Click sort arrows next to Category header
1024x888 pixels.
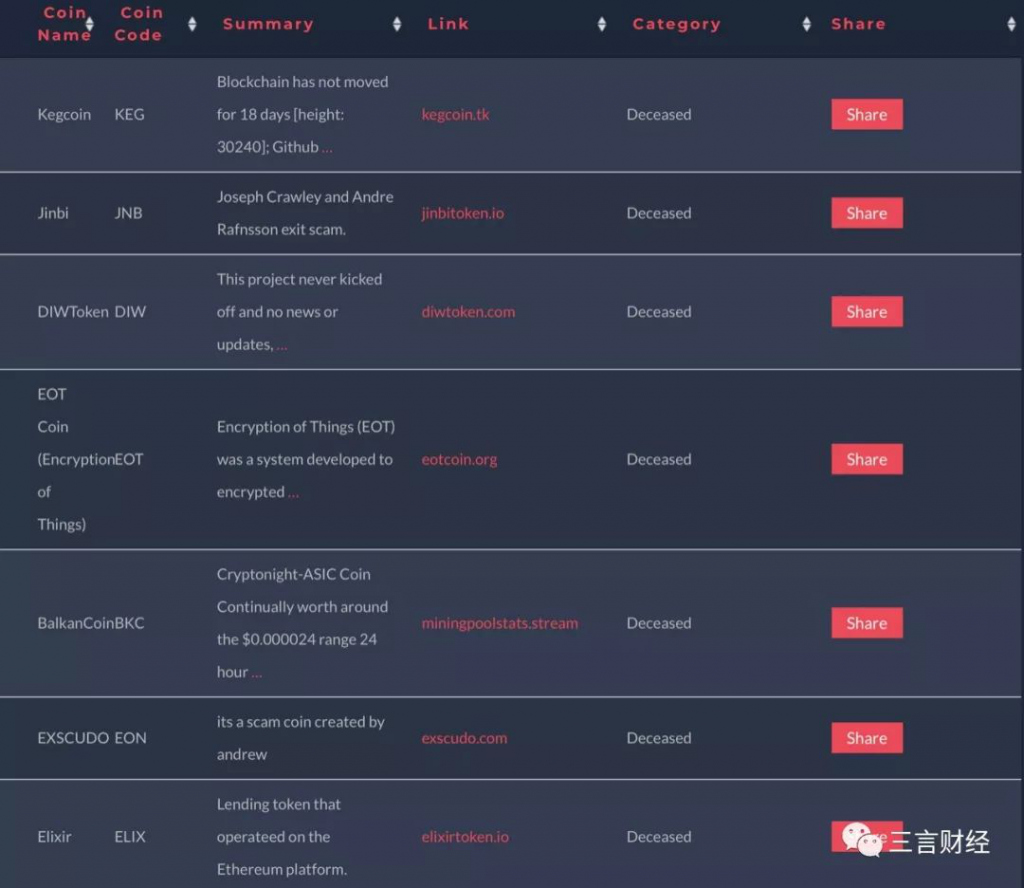pos(806,24)
